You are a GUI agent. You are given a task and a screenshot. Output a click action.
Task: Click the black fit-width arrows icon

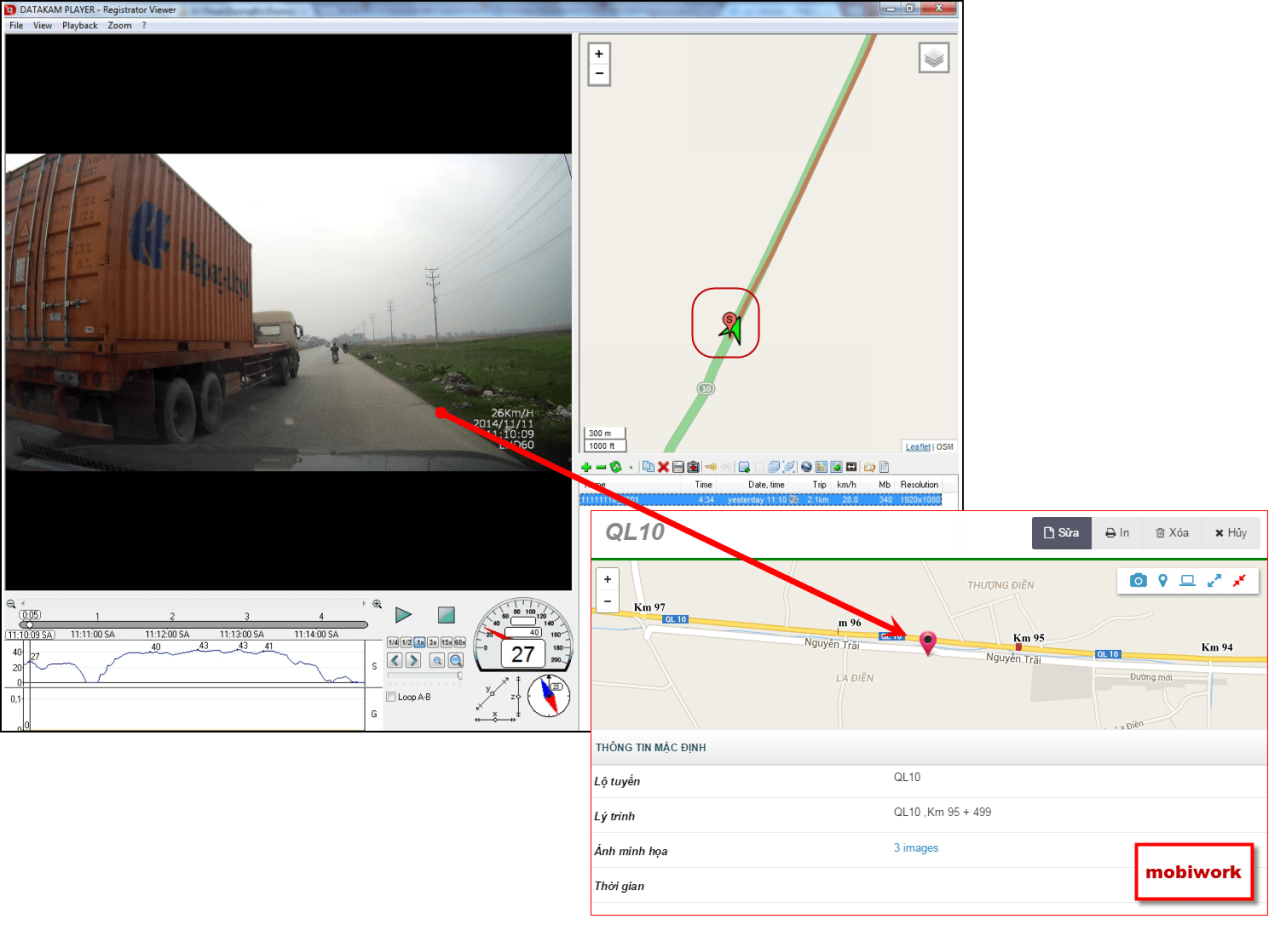pyautogui.click(x=851, y=467)
